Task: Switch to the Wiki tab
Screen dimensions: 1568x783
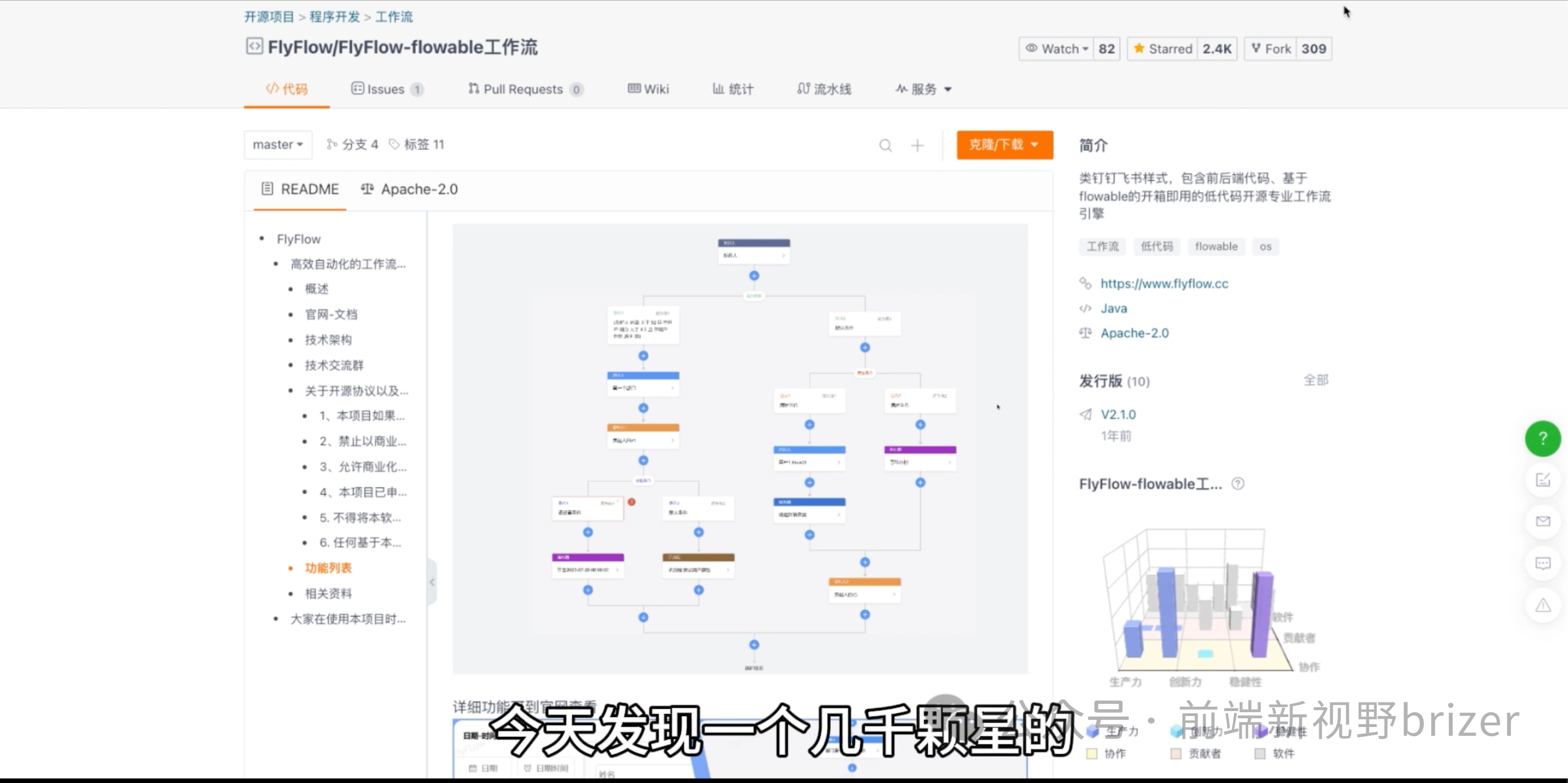Action: coord(648,89)
